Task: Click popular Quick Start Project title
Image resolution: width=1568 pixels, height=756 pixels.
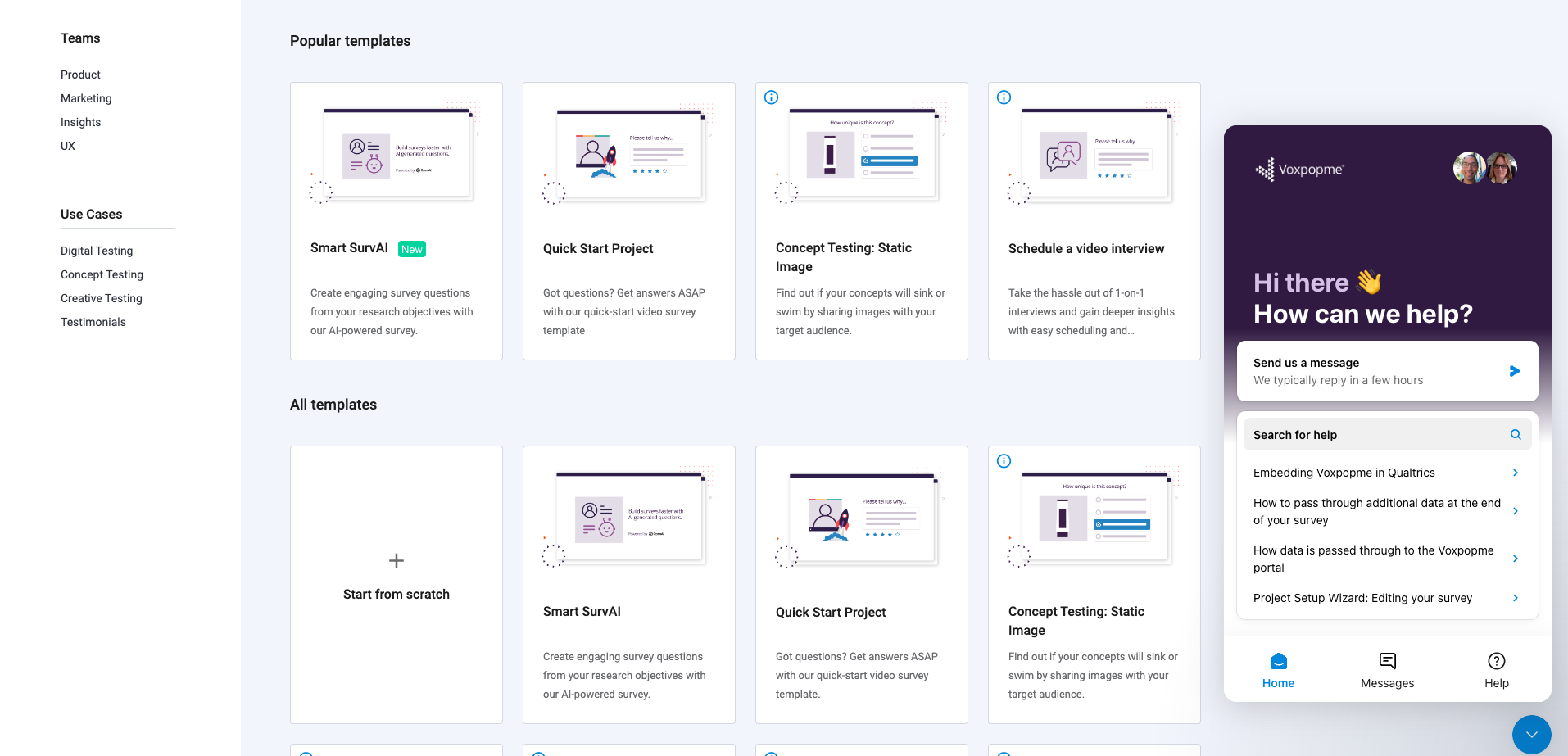Action: pyautogui.click(x=598, y=249)
